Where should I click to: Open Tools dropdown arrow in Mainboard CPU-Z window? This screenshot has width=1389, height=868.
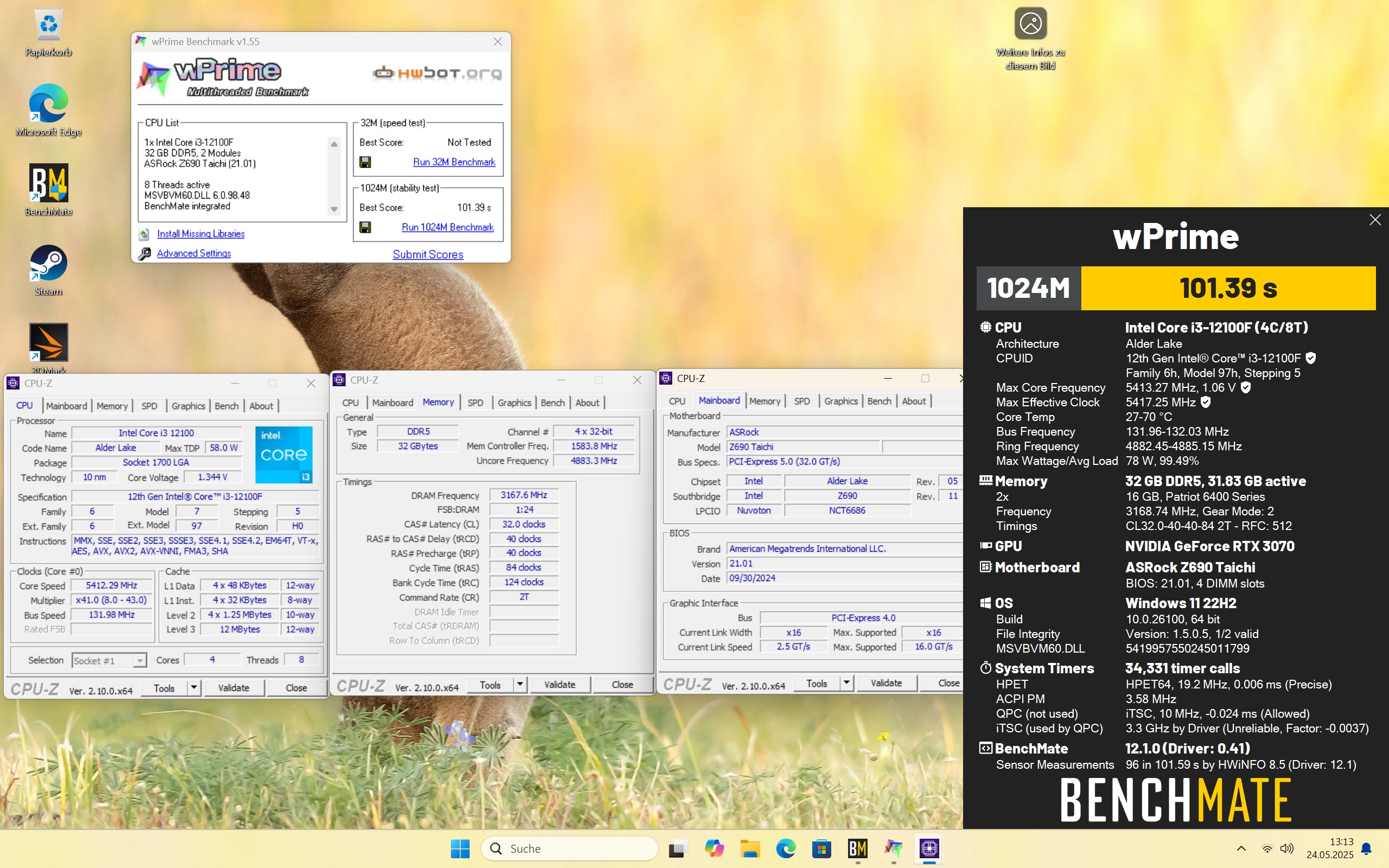click(846, 683)
